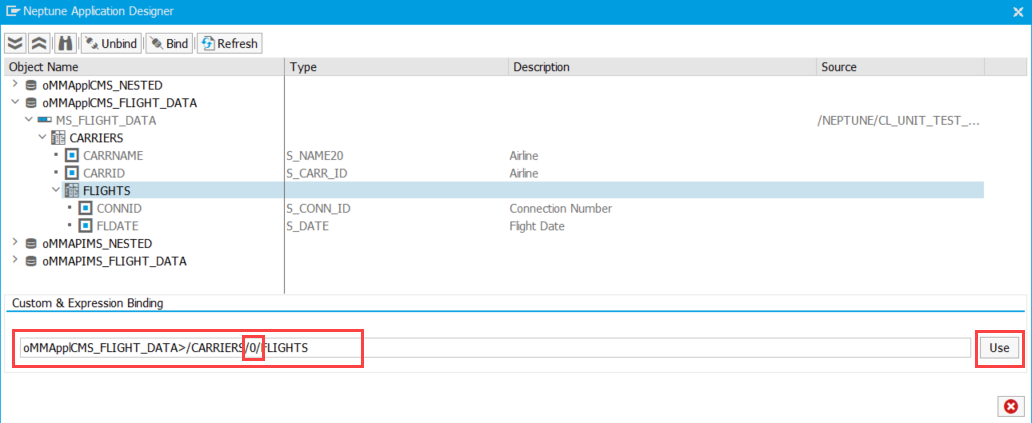Click the MS_FLIGHT_DATA structure icon

(45, 120)
